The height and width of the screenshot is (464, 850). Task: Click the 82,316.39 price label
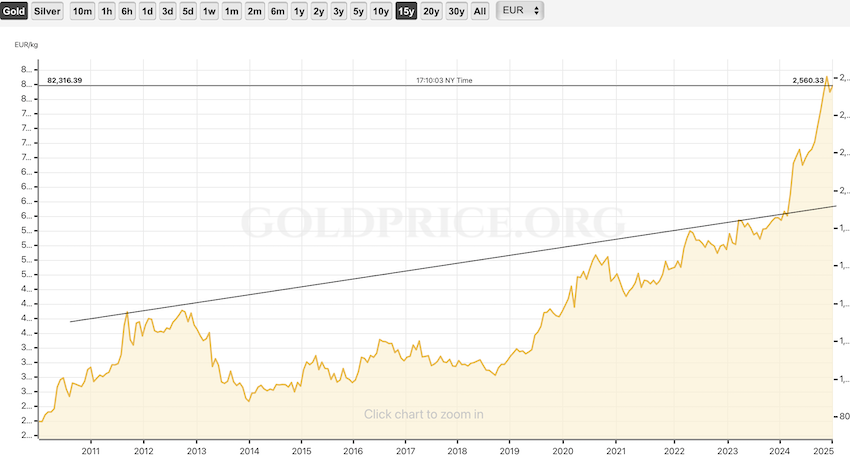click(65, 80)
